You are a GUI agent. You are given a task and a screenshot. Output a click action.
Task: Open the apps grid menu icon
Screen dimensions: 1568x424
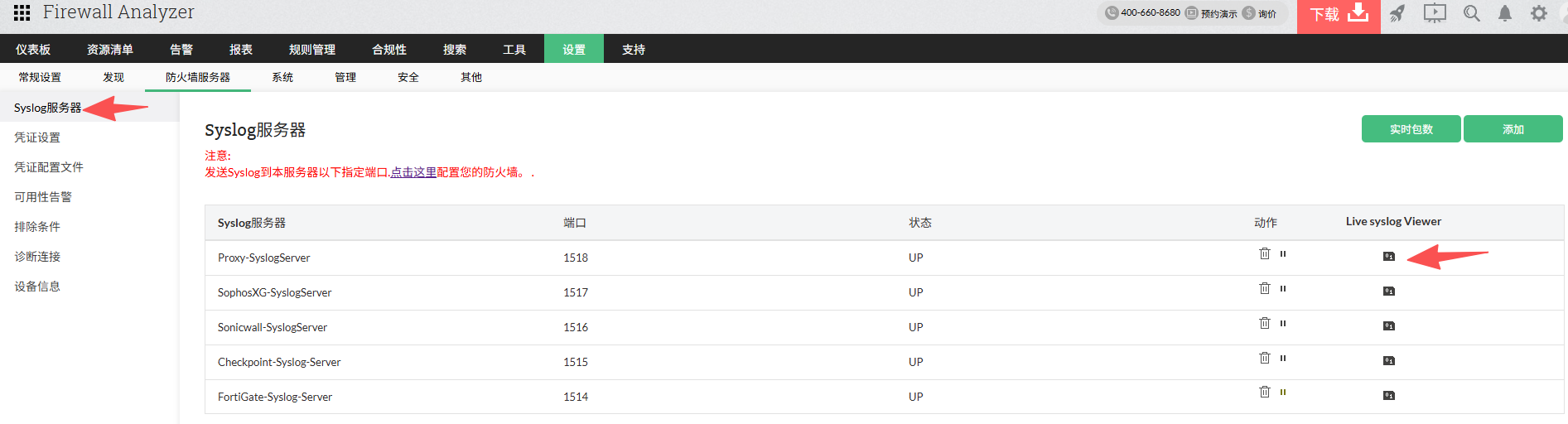pyautogui.click(x=22, y=12)
